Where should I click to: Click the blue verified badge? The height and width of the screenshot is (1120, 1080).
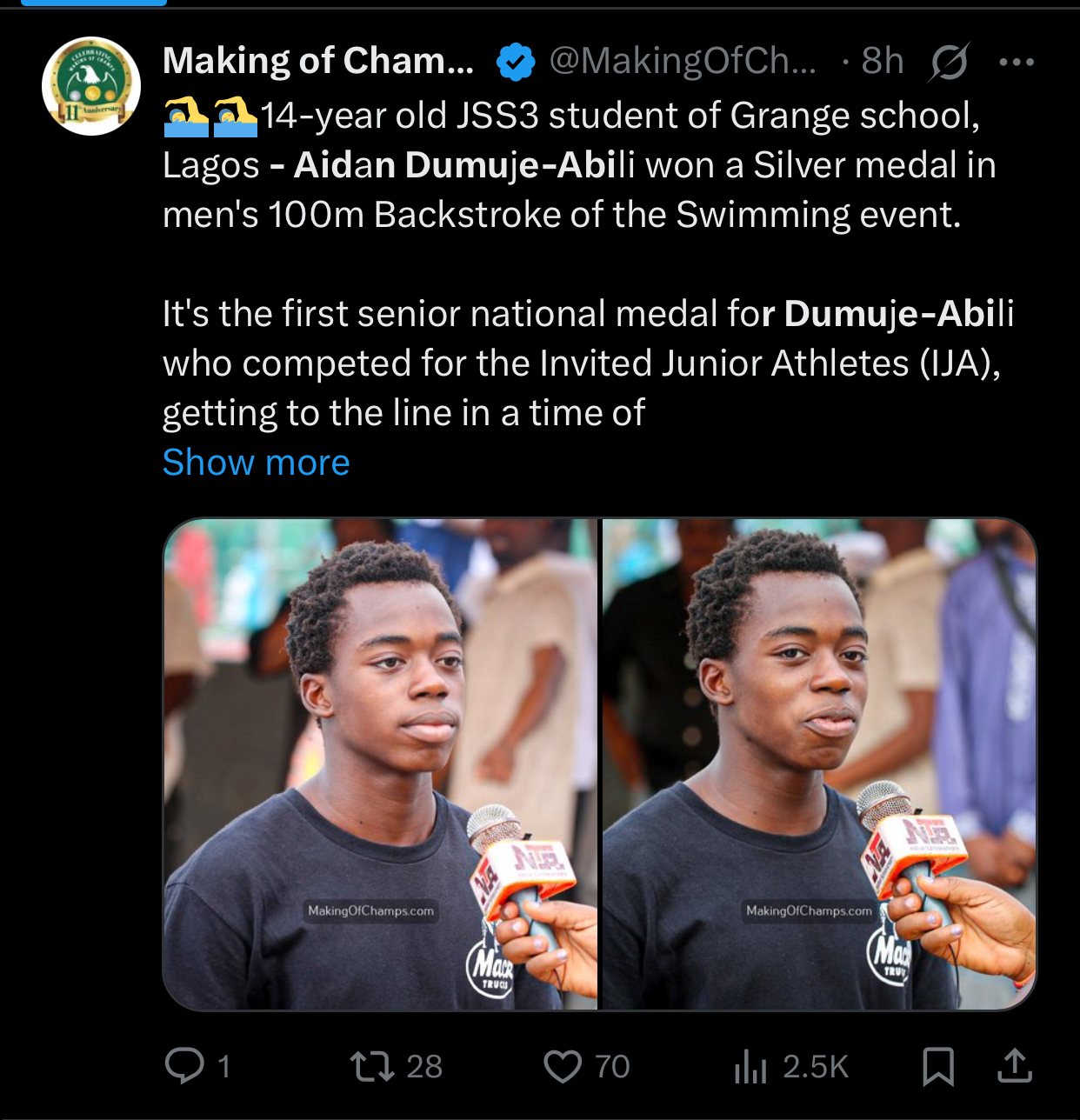click(x=516, y=62)
